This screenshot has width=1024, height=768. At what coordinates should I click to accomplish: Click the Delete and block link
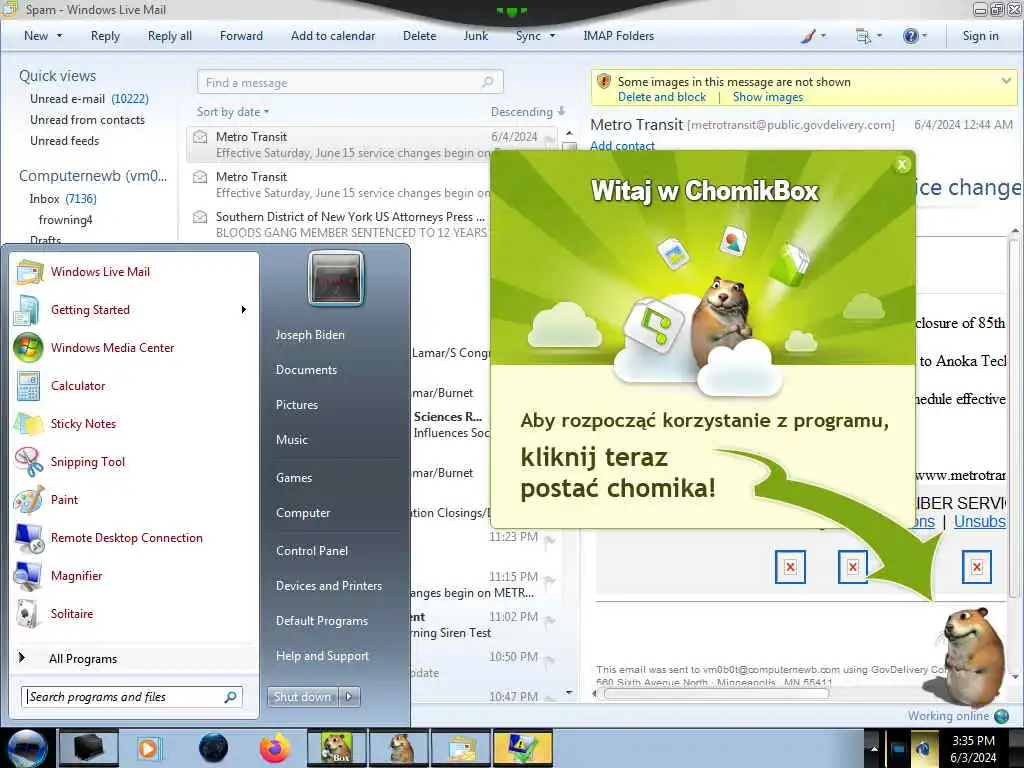[x=662, y=97]
